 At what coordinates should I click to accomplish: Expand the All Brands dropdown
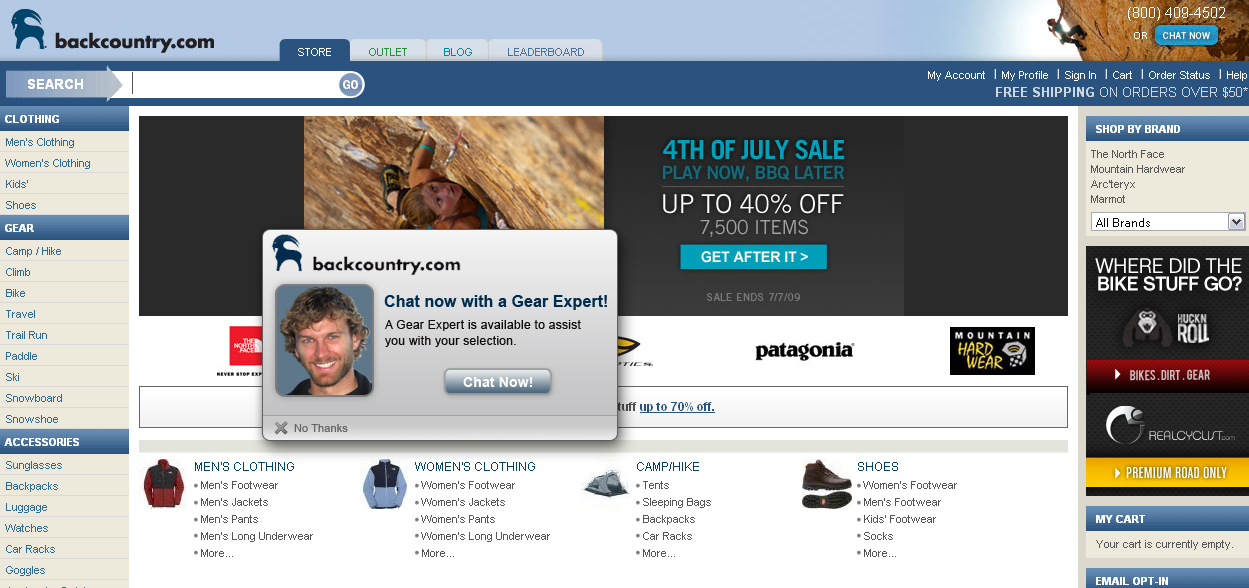tap(1167, 222)
